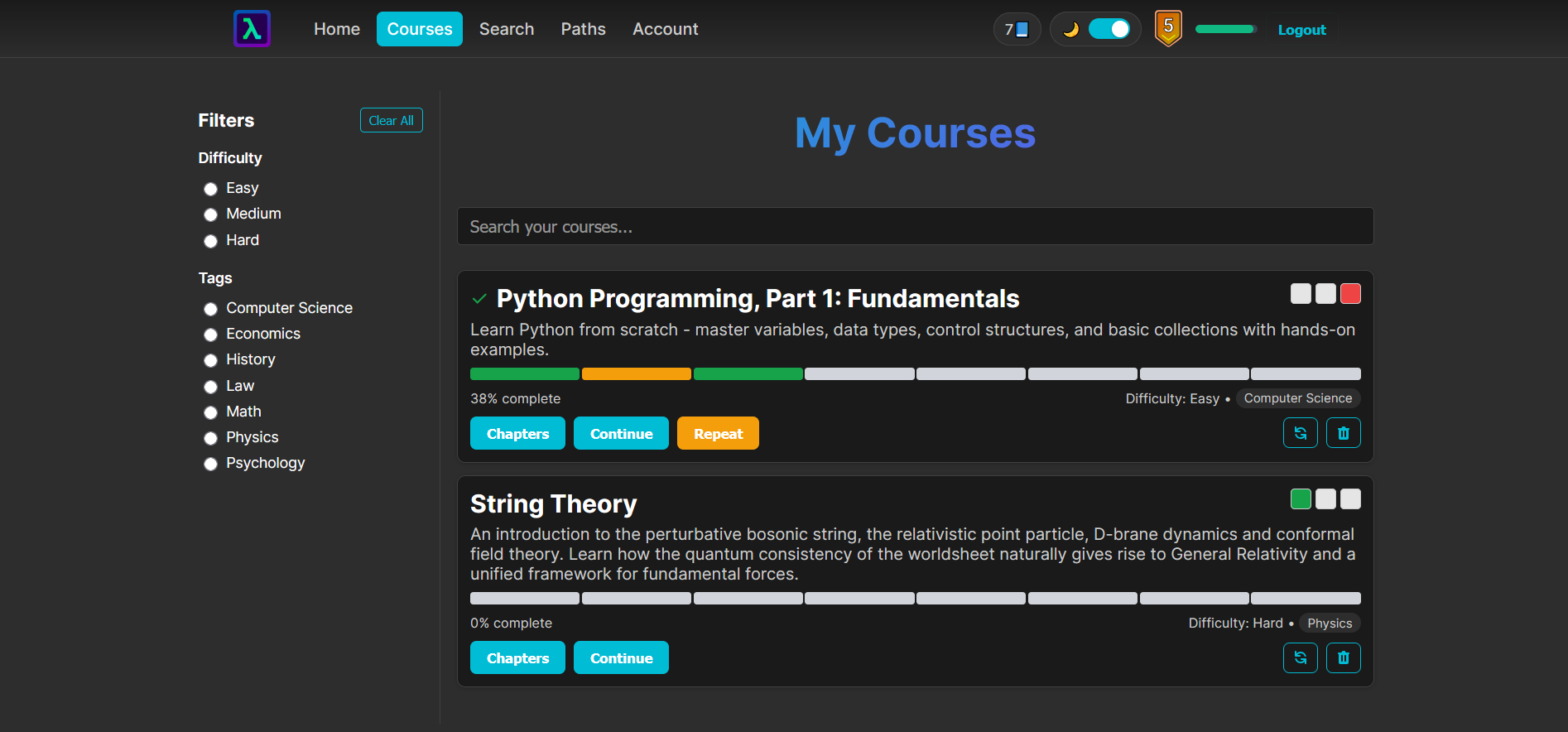Open the String Theory course title
Image resolution: width=1568 pixels, height=732 pixels.
pyautogui.click(x=554, y=503)
